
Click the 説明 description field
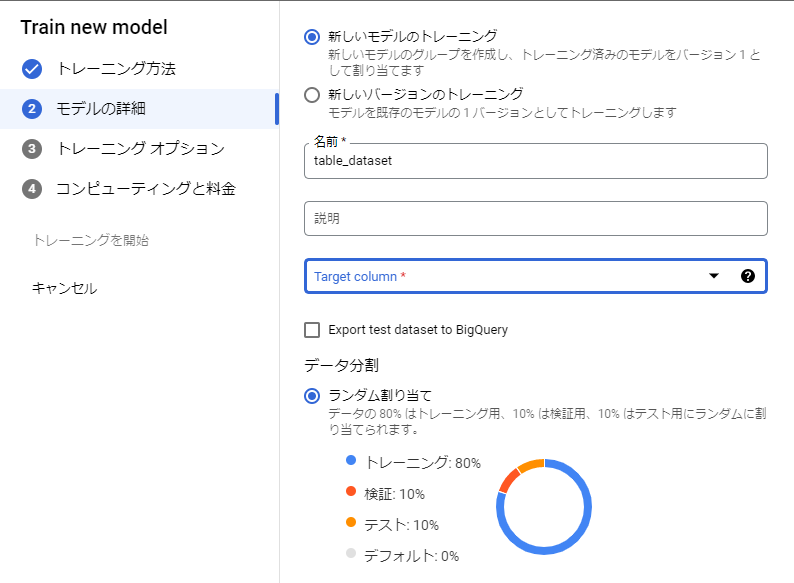pos(535,218)
